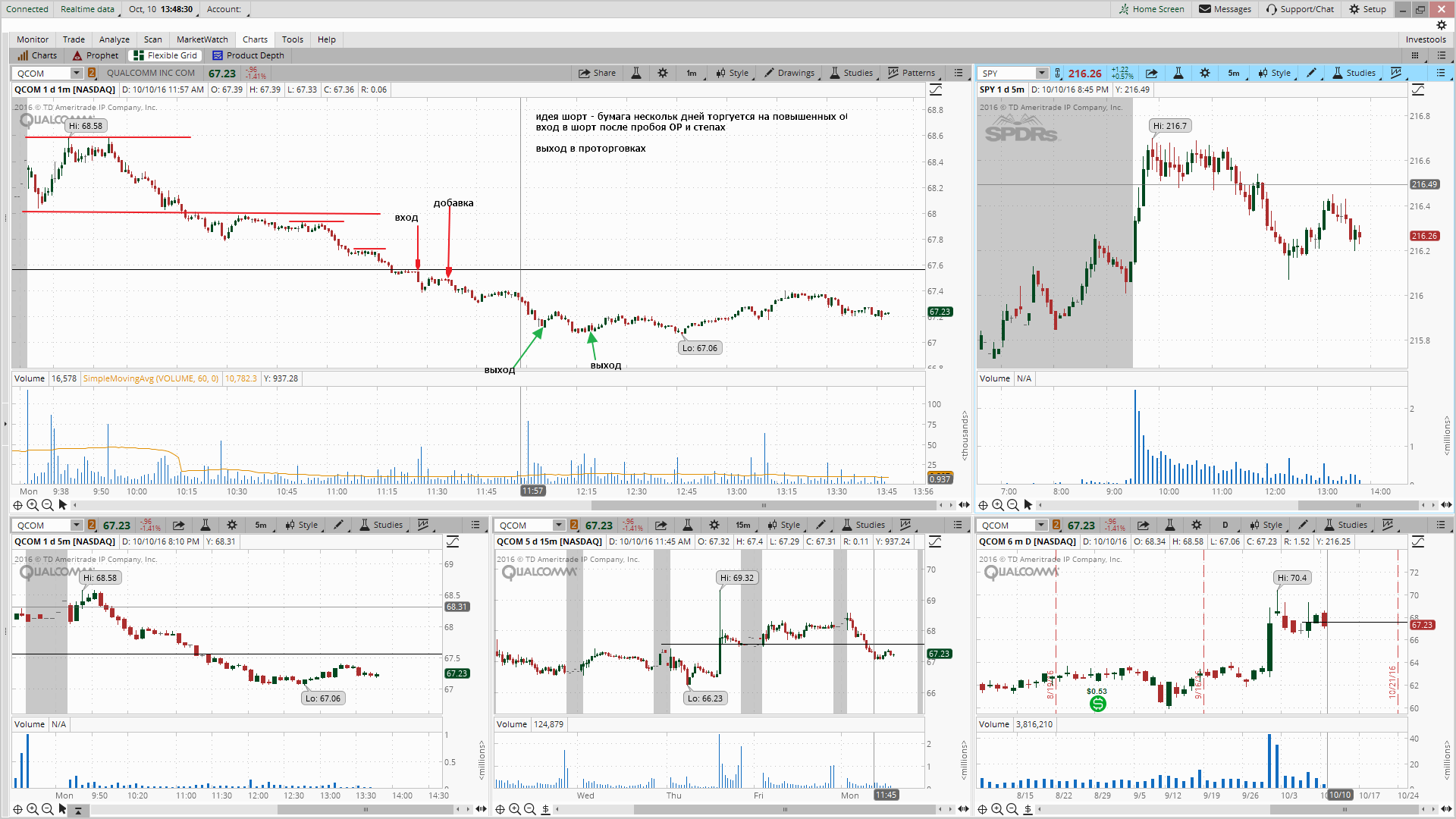Open Support/Chat
The image size is (1456, 819).
1300,9
